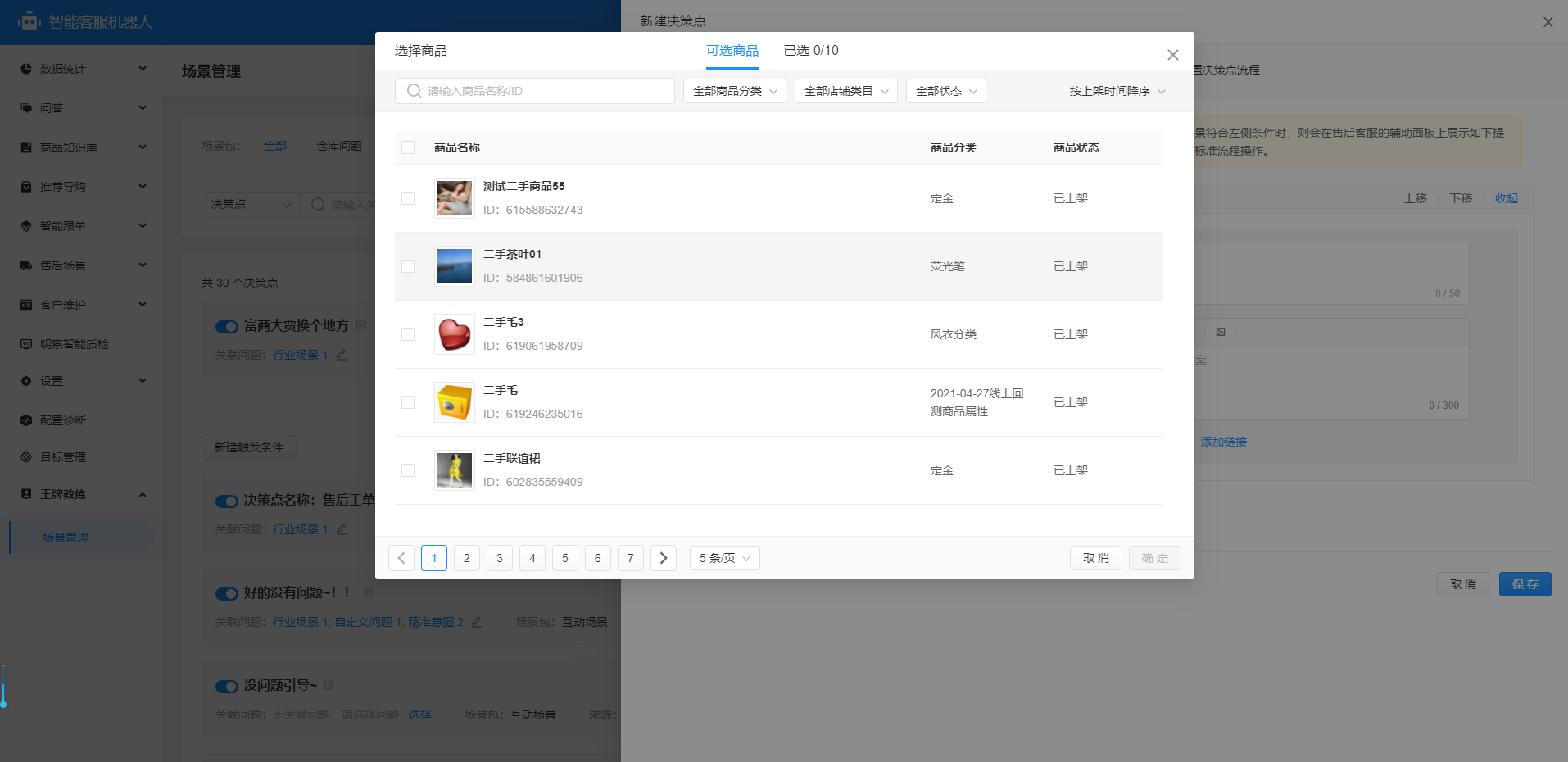
Task: Tick the select-all checkbox in table header
Action: pyautogui.click(x=408, y=147)
